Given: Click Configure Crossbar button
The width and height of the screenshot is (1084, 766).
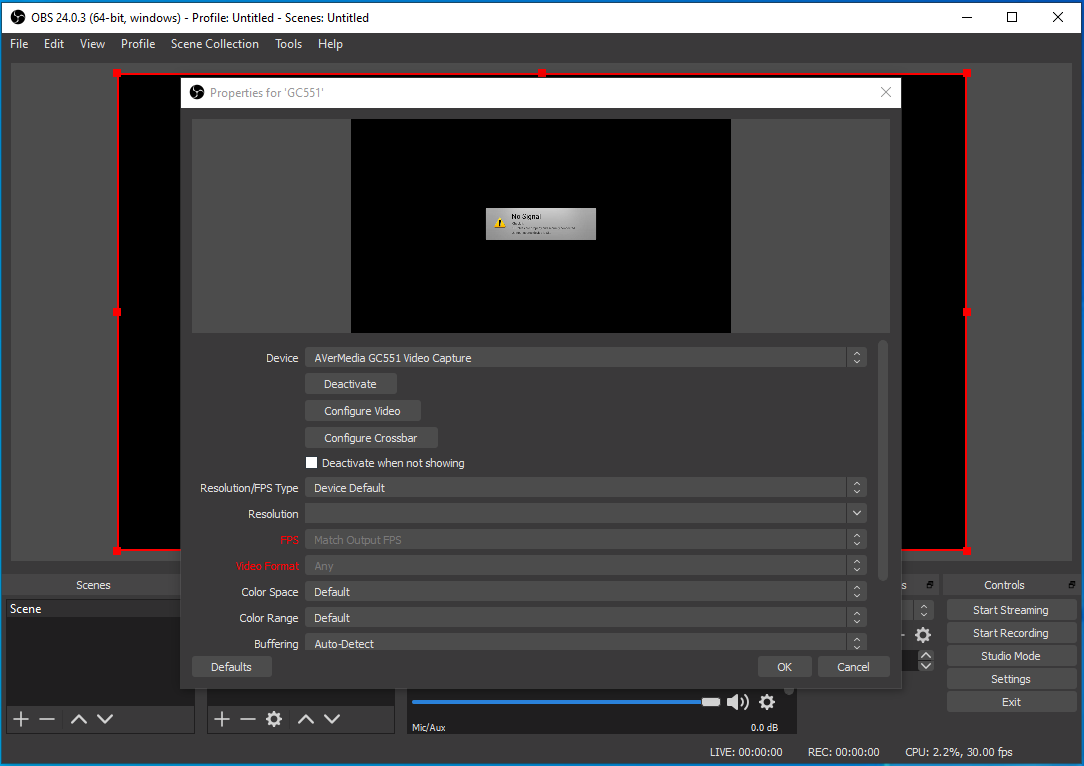Looking at the screenshot, I should pyautogui.click(x=371, y=438).
